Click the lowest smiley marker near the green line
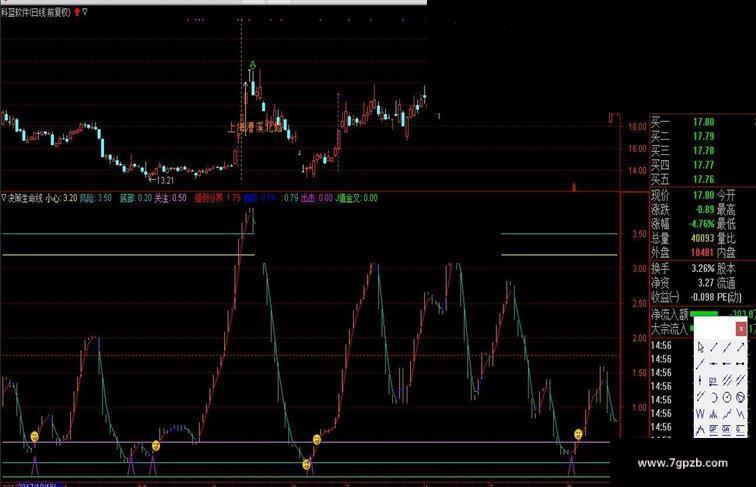 [x=306, y=464]
